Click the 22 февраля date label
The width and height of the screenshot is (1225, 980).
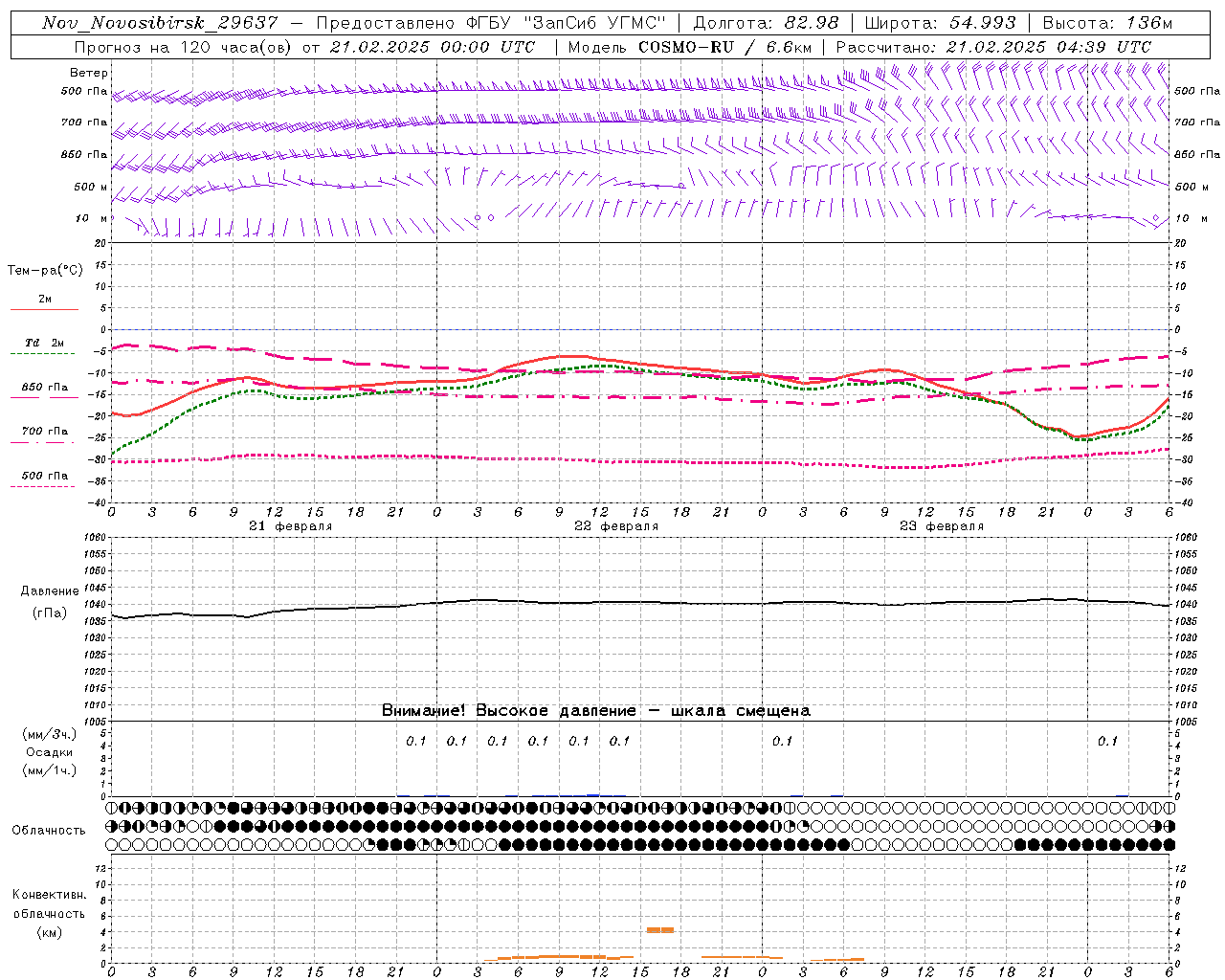[616, 526]
